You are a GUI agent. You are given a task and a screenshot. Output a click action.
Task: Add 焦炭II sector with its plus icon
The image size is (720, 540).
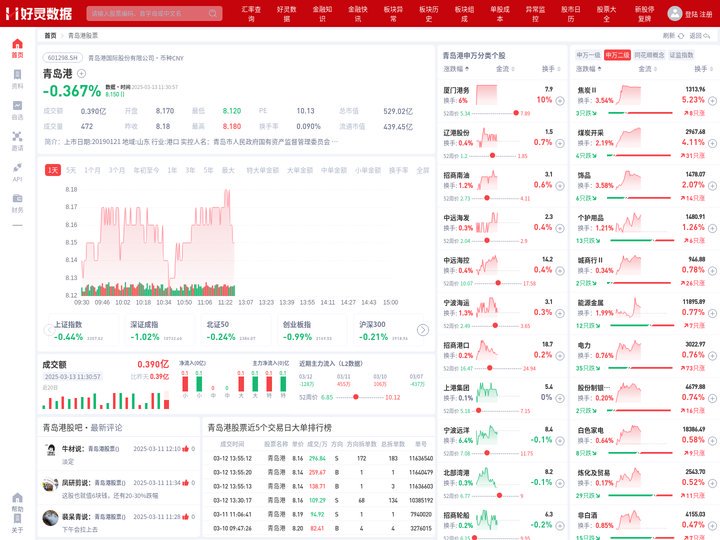(x=712, y=101)
